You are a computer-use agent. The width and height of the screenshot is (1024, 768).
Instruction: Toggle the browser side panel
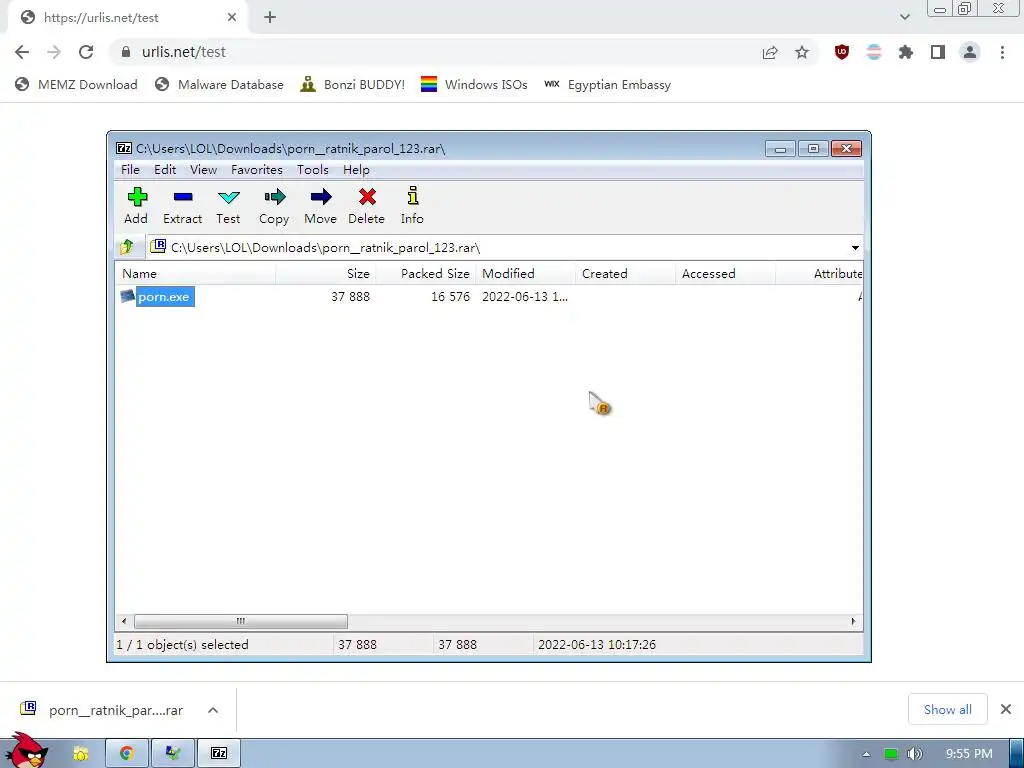pos(938,52)
